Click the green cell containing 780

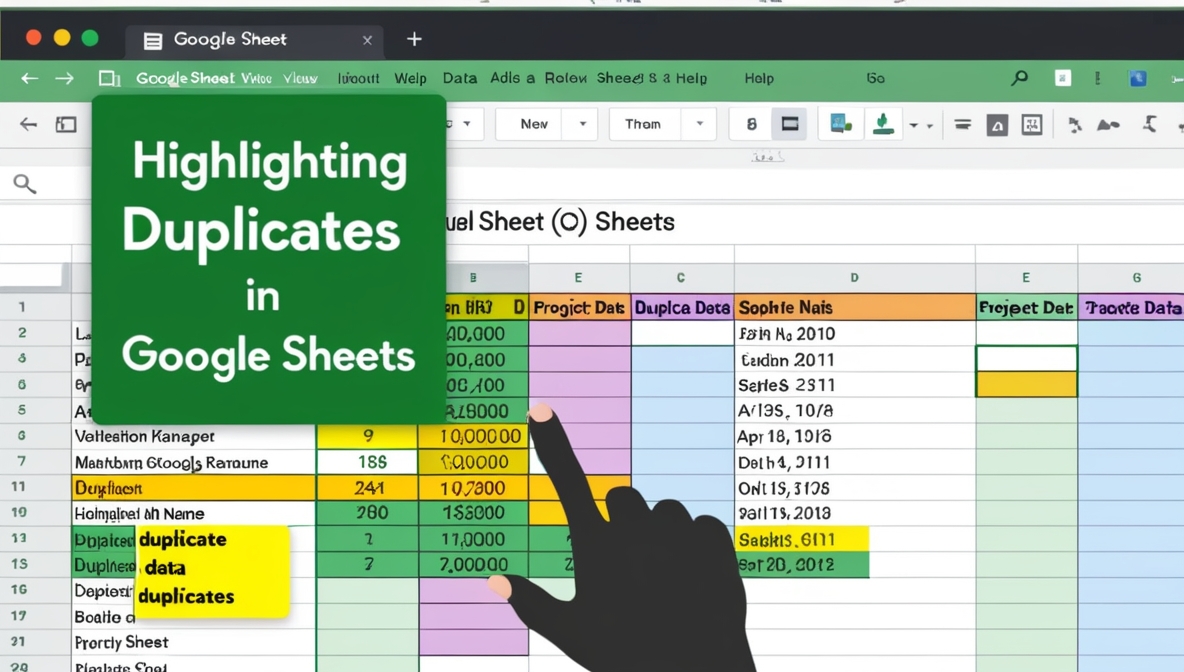click(368, 513)
